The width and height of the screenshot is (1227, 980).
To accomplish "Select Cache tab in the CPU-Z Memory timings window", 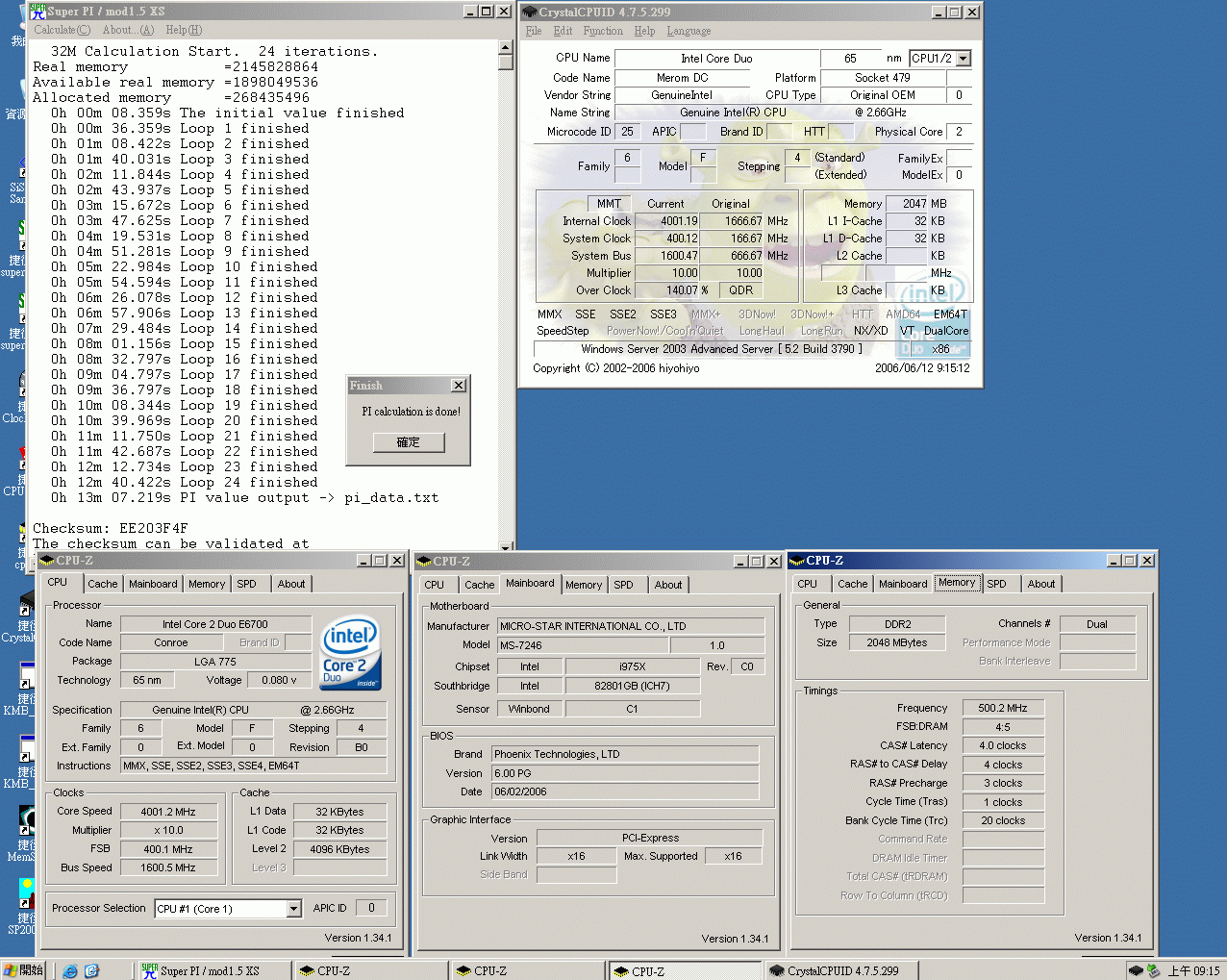I will pyautogui.click(x=852, y=584).
